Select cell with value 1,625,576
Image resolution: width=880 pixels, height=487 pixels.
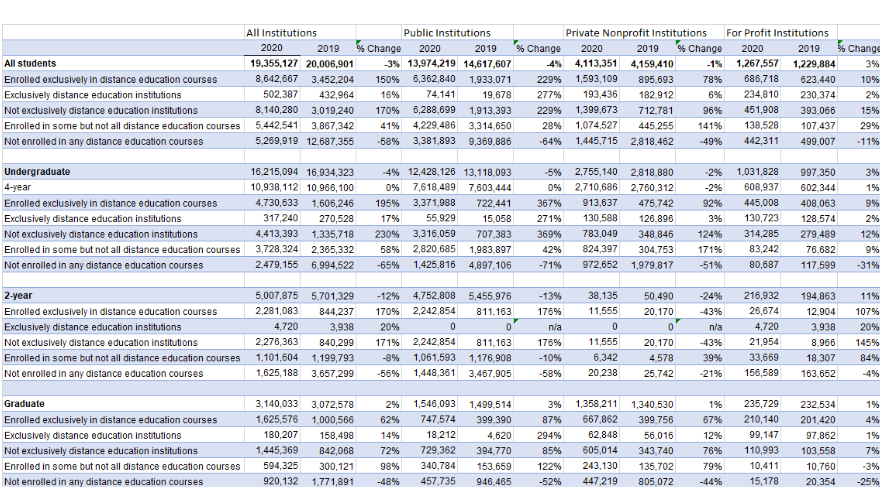pos(272,419)
